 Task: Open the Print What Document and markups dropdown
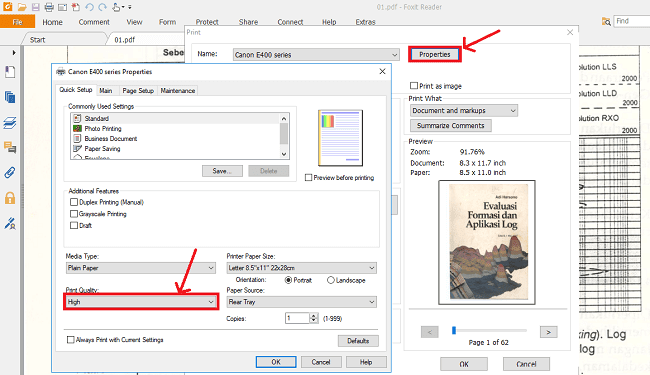464,111
